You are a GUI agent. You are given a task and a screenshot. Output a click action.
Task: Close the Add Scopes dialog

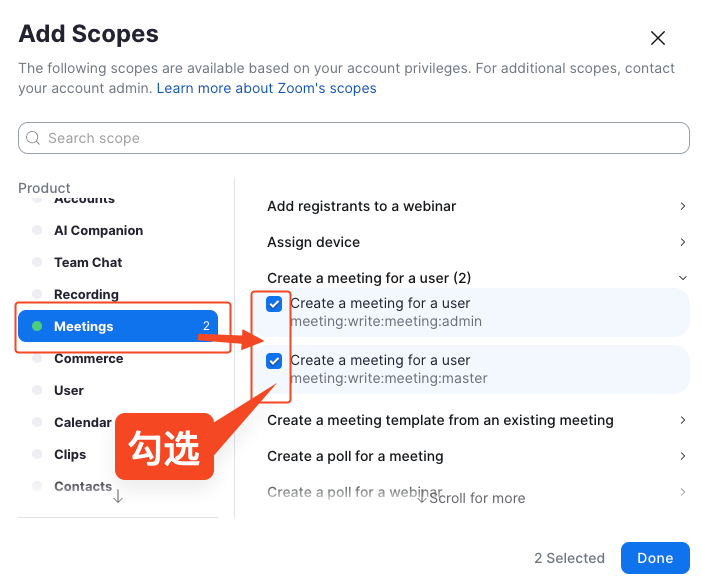pos(658,38)
